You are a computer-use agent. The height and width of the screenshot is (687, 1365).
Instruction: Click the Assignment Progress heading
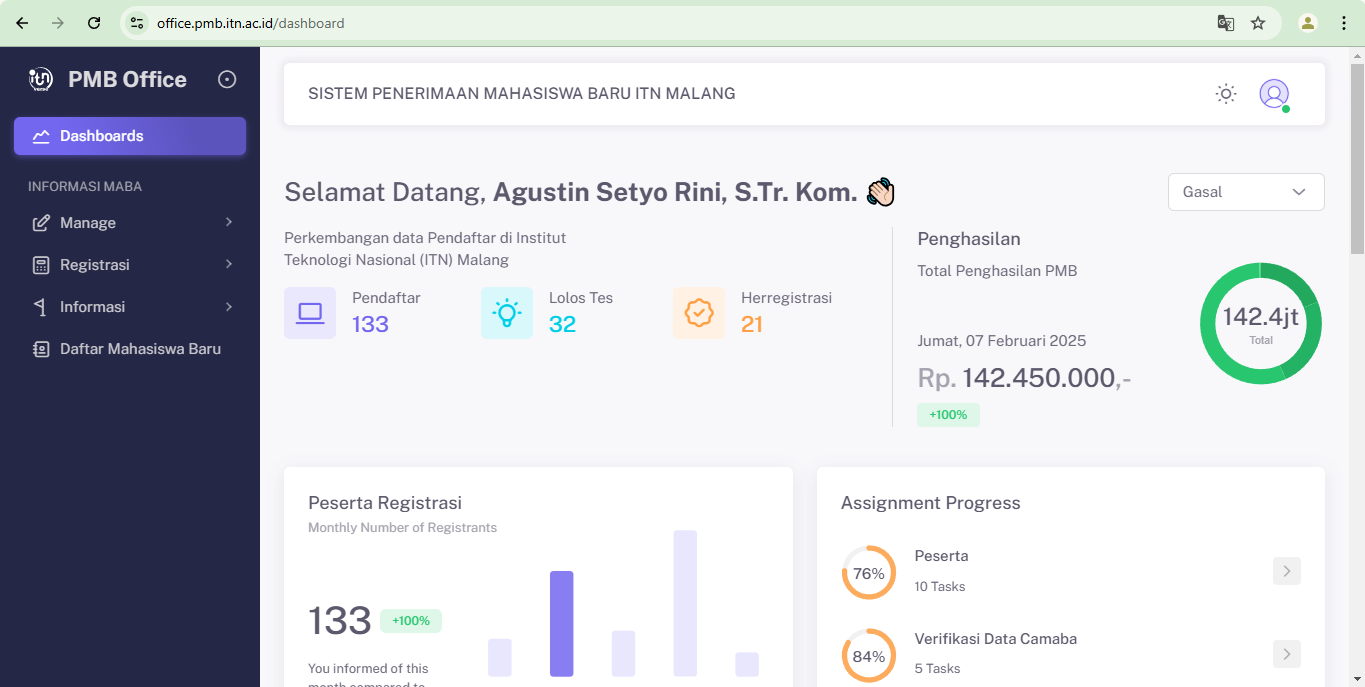931,503
